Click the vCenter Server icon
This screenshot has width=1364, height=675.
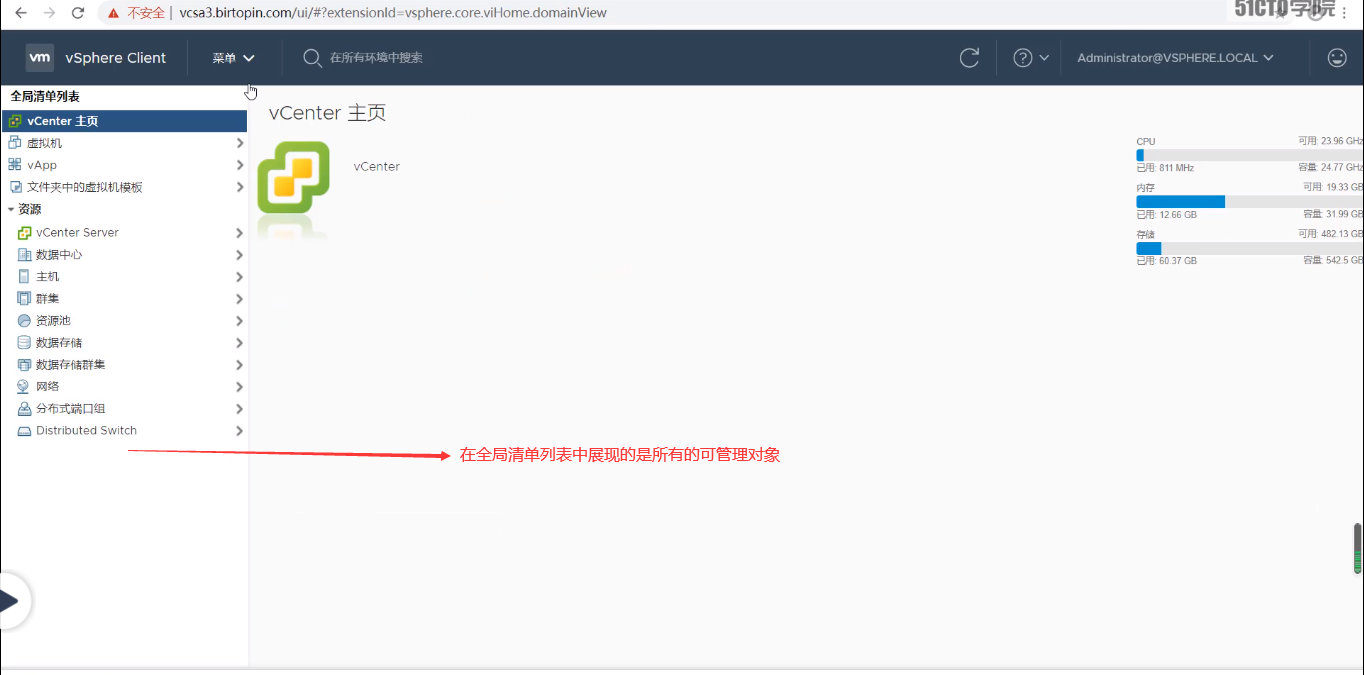25,233
